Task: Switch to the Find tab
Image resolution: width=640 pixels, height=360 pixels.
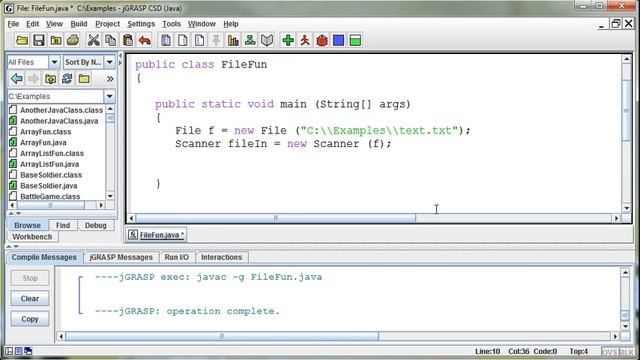Action: (x=63, y=225)
